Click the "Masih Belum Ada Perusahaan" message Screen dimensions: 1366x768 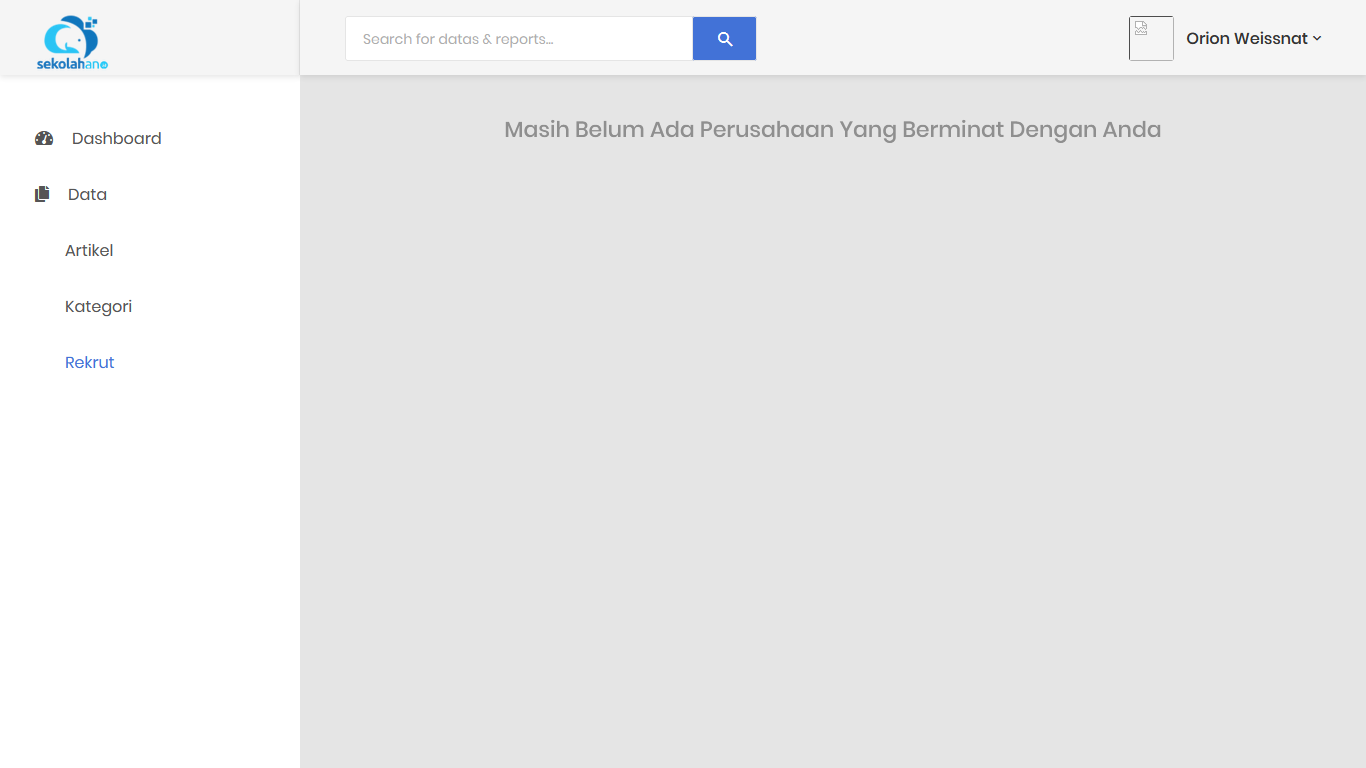point(832,130)
